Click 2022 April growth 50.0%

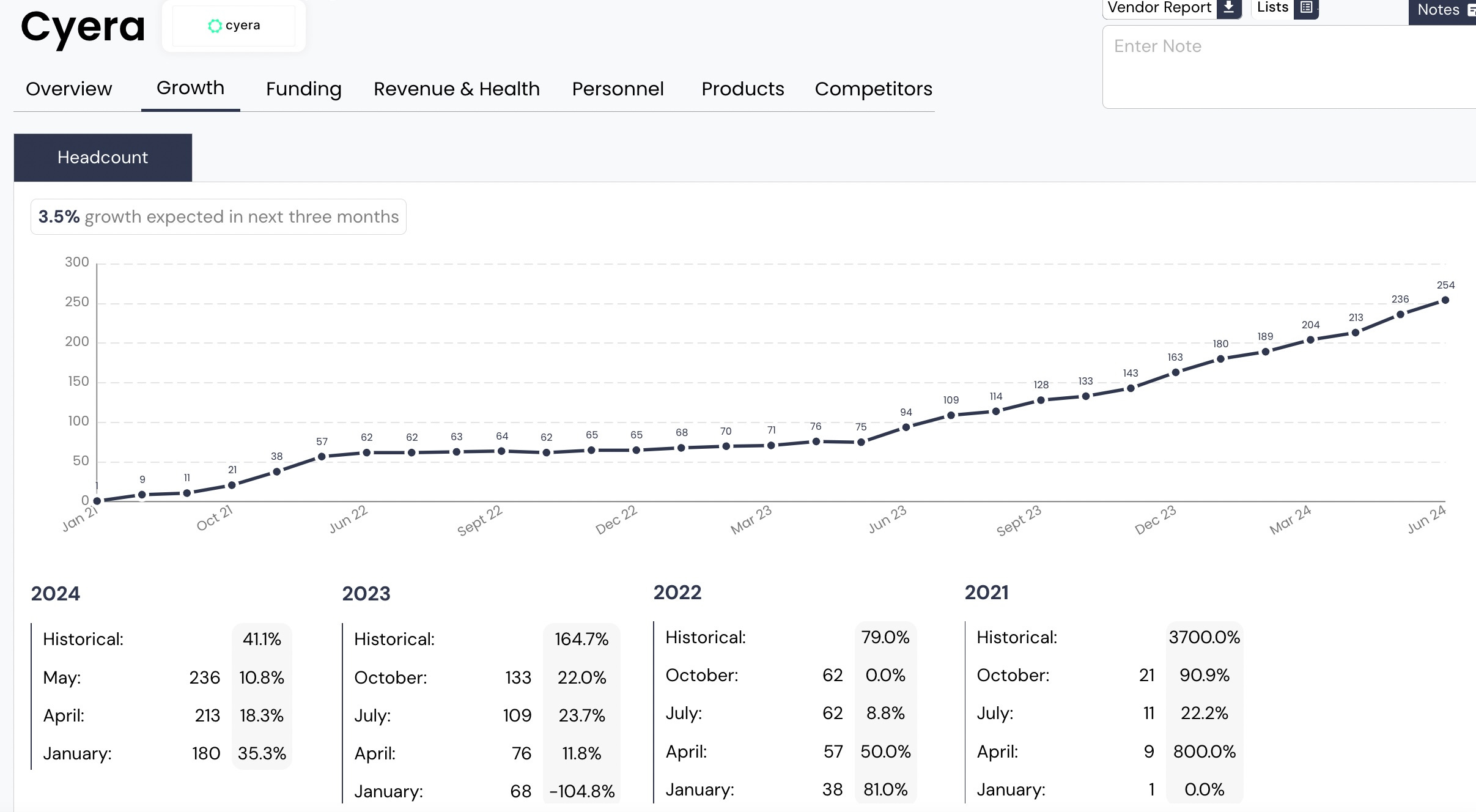click(x=885, y=751)
